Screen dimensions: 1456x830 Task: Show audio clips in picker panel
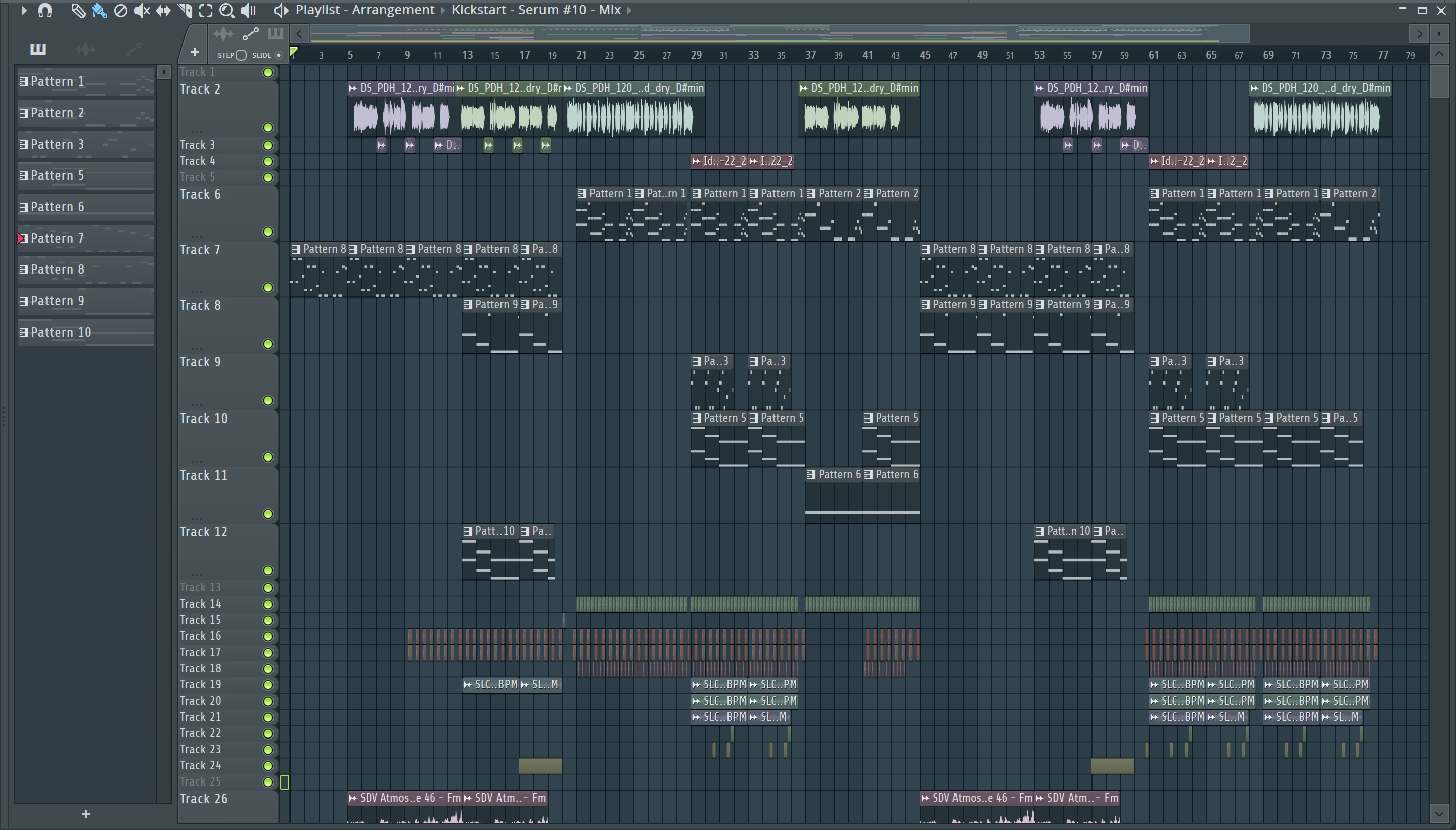tap(85, 50)
